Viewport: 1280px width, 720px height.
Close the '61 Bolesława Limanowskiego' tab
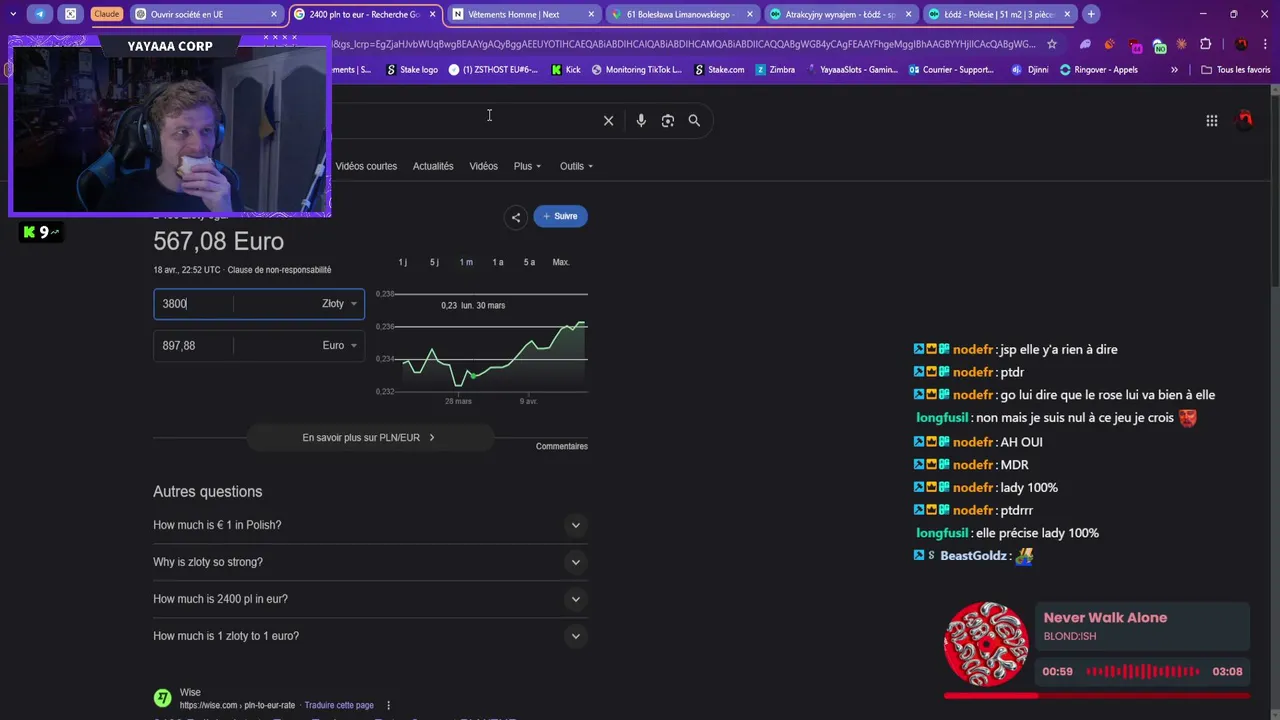[750, 14]
